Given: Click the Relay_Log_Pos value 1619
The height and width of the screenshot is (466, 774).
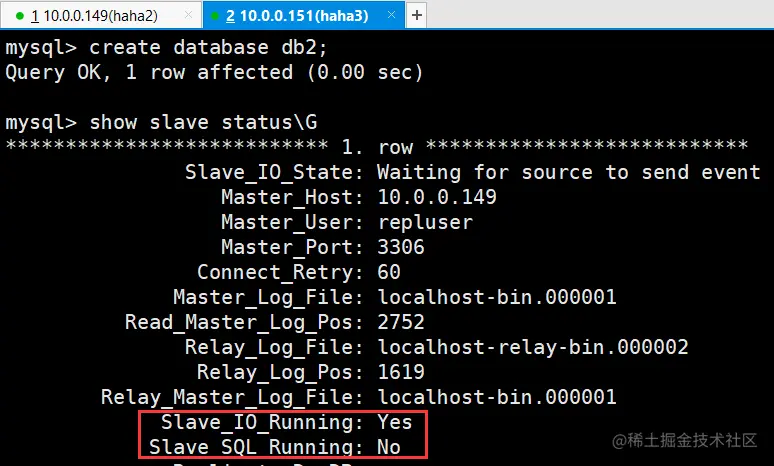Looking at the screenshot, I should coord(401,372).
